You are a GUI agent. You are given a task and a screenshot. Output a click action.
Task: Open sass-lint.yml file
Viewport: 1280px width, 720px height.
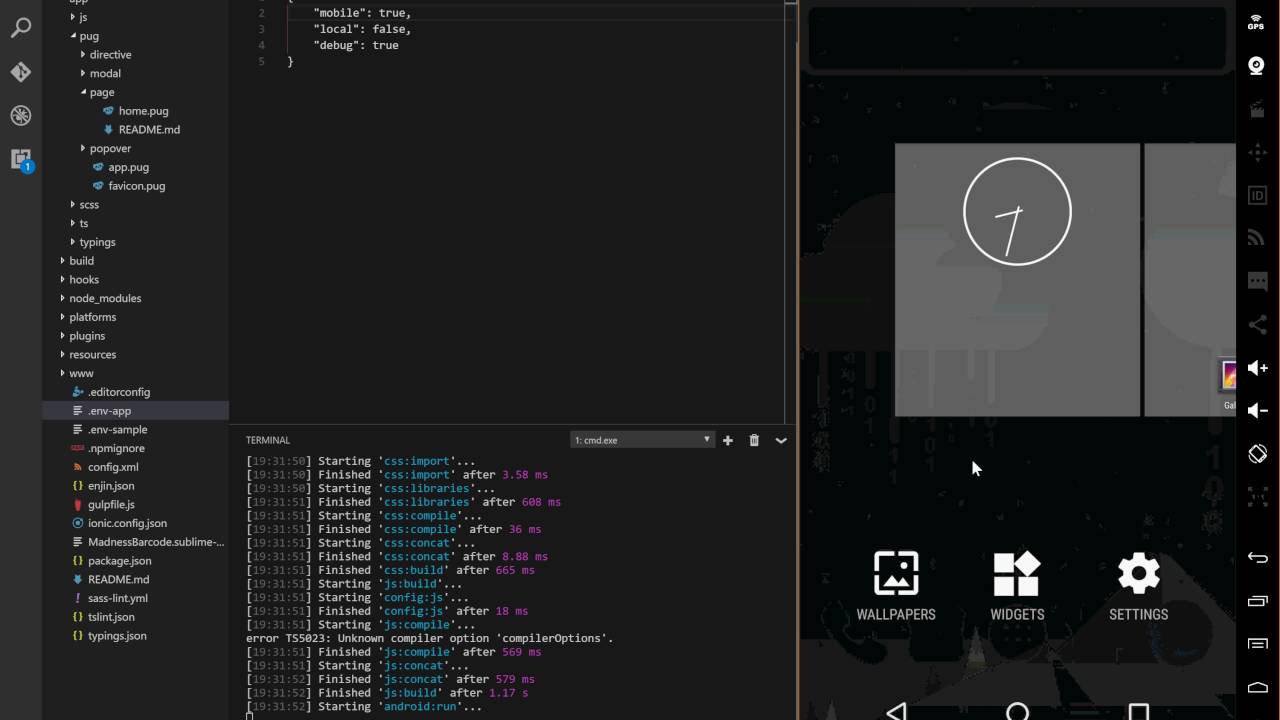(x=118, y=598)
